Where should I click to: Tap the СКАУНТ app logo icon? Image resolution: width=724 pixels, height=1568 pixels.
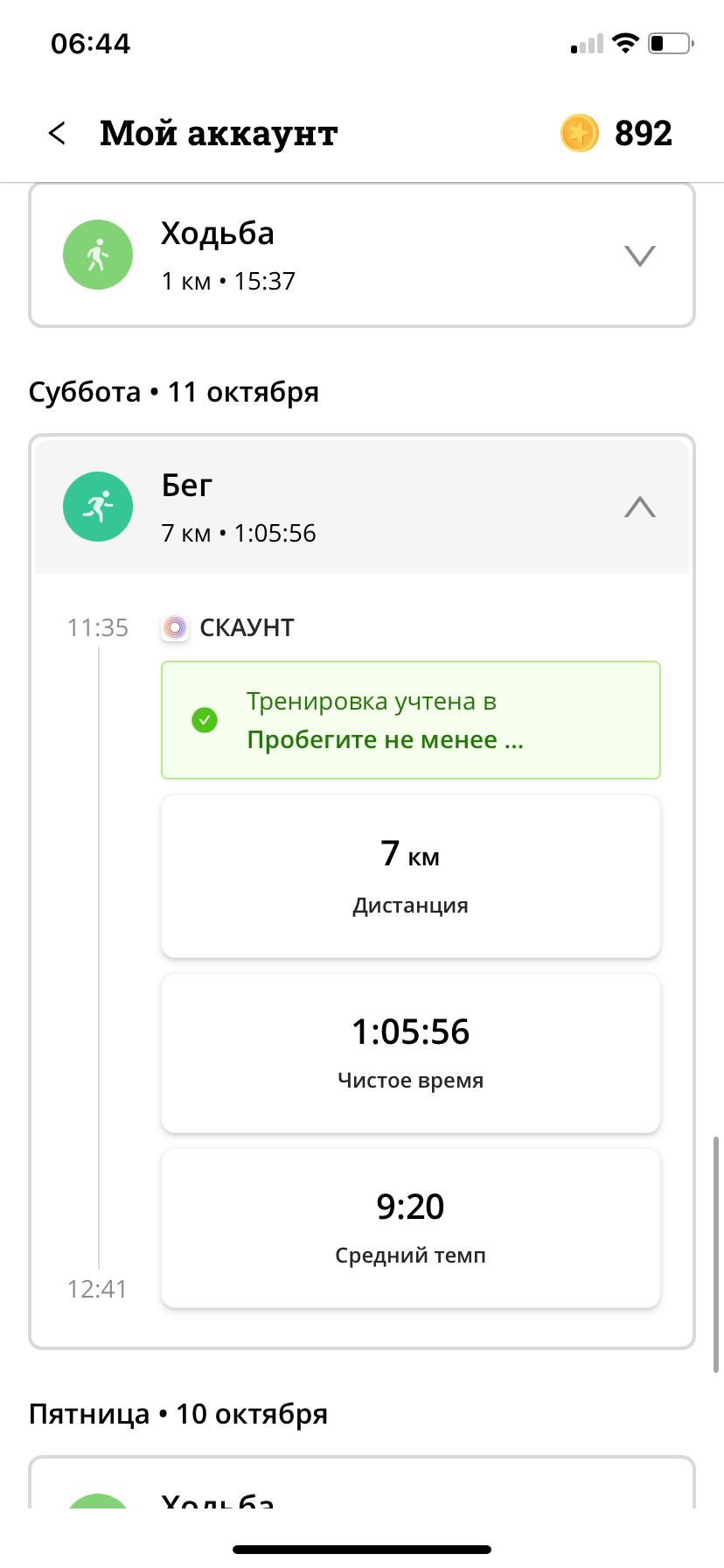[175, 627]
